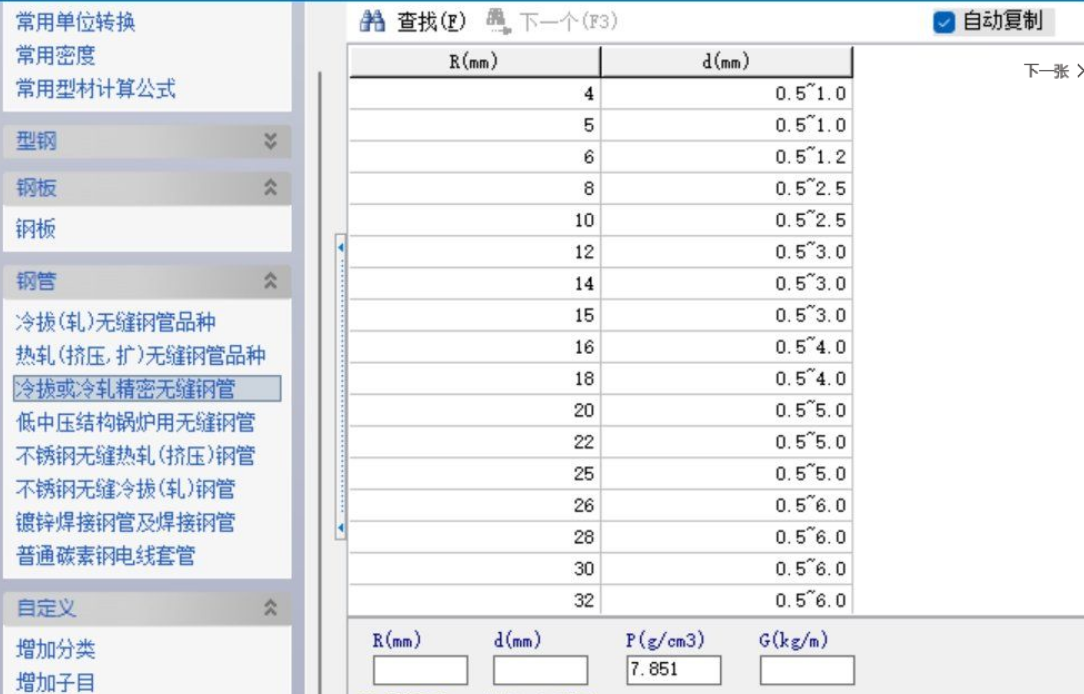Viewport: 1084px width, 694px height.
Task: Collapse the 钢板 section
Action: pyautogui.click(x=270, y=187)
